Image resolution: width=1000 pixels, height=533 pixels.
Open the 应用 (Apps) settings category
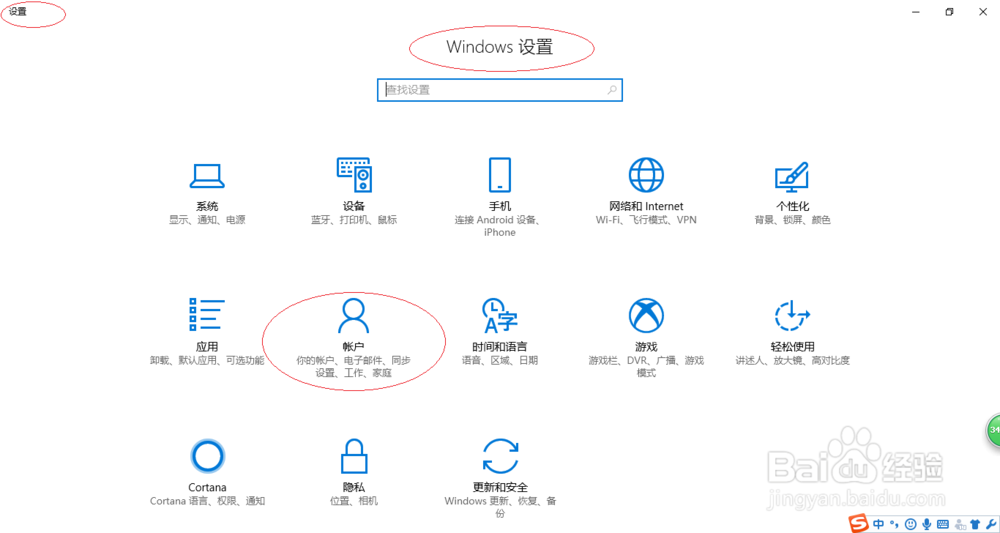coord(207,332)
